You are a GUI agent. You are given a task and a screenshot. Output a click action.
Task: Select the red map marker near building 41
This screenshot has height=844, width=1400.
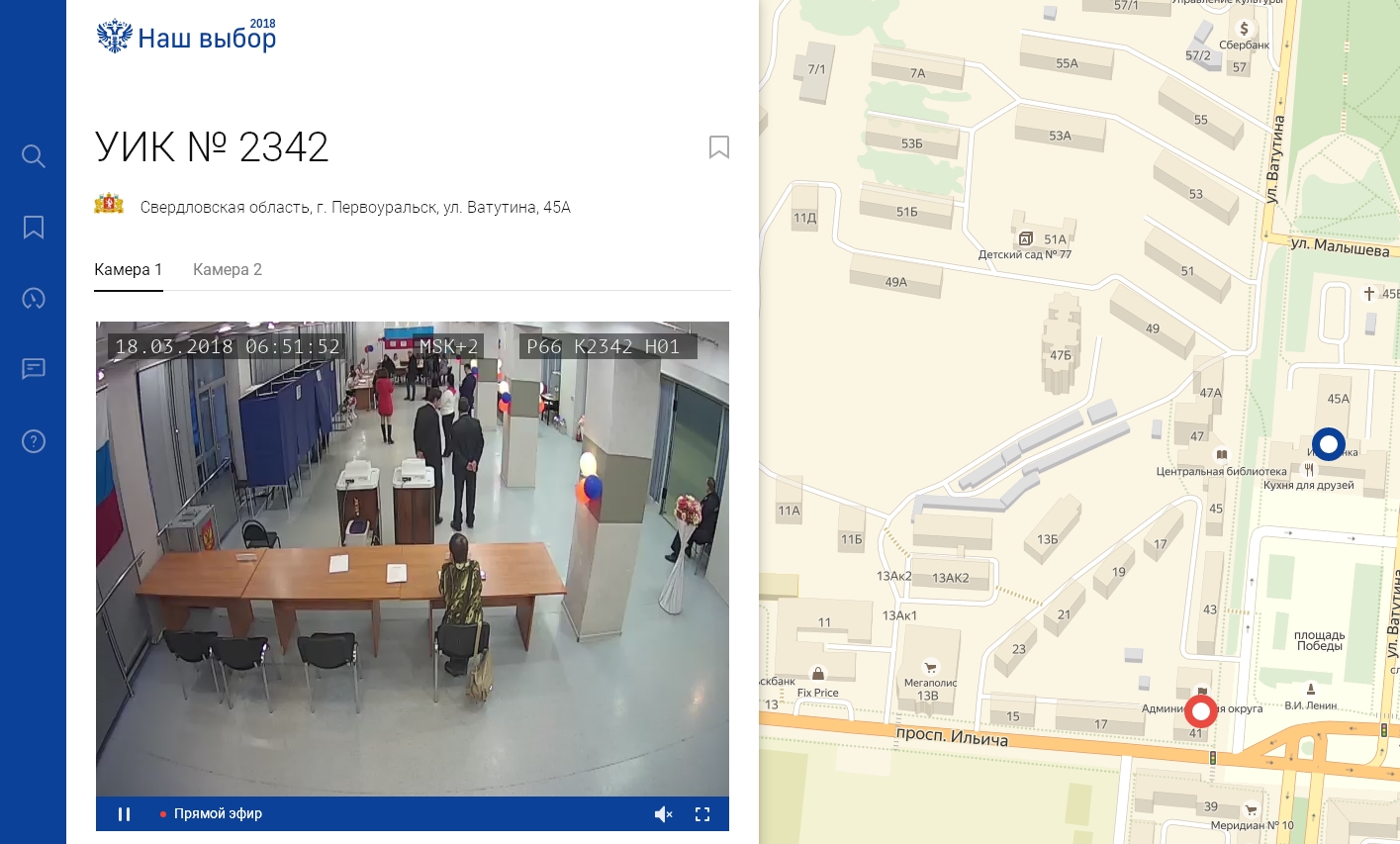pyautogui.click(x=1201, y=710)
